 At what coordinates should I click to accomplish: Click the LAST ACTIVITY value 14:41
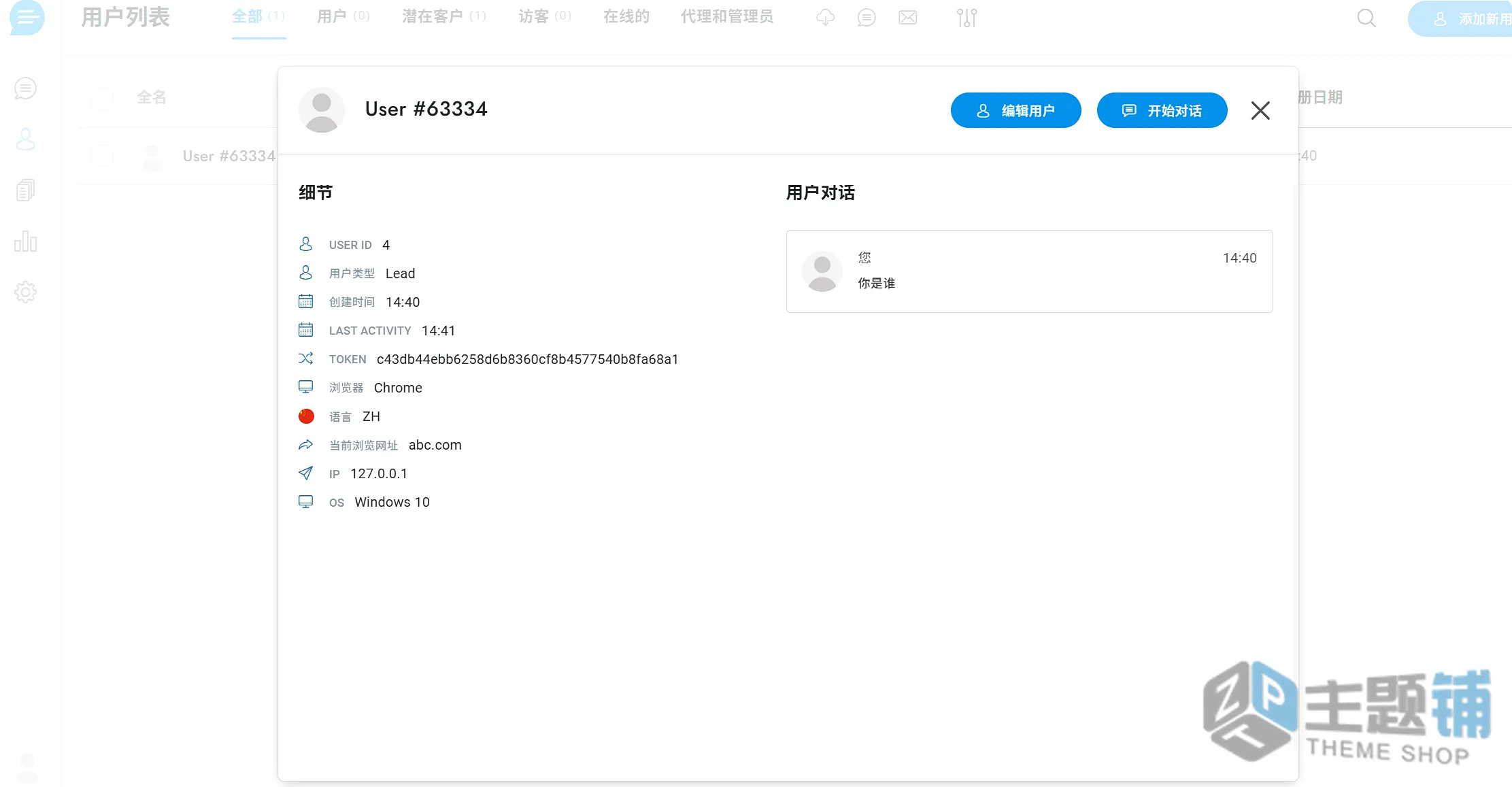pos(439,331)
